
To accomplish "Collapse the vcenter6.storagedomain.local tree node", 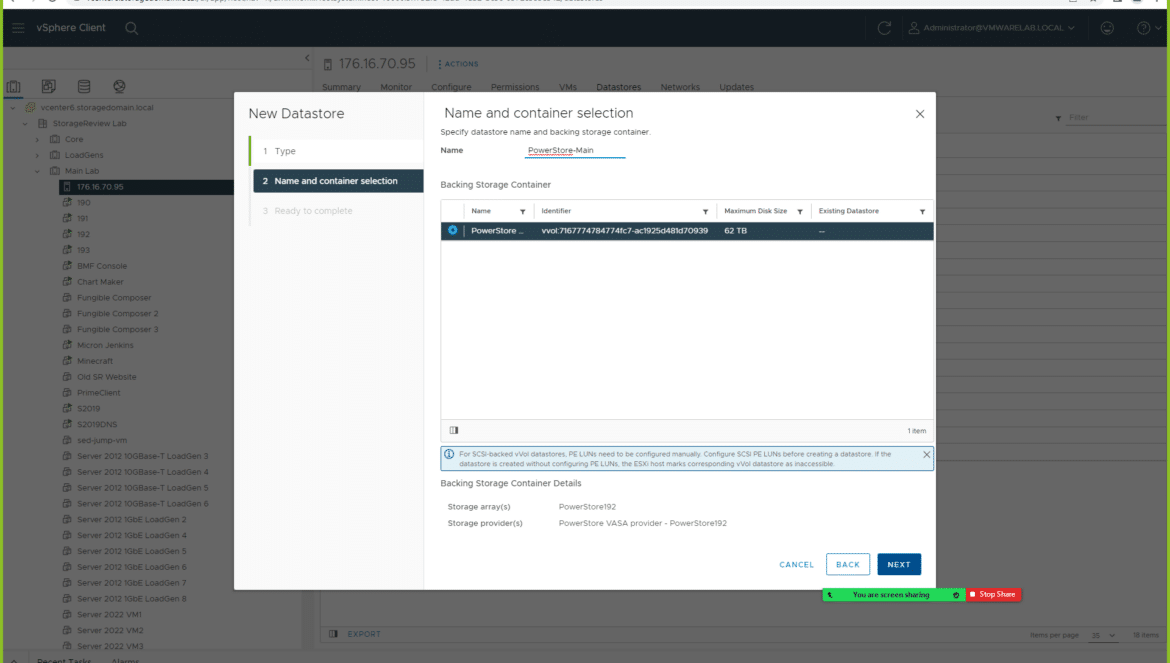I will pos(13,107).
